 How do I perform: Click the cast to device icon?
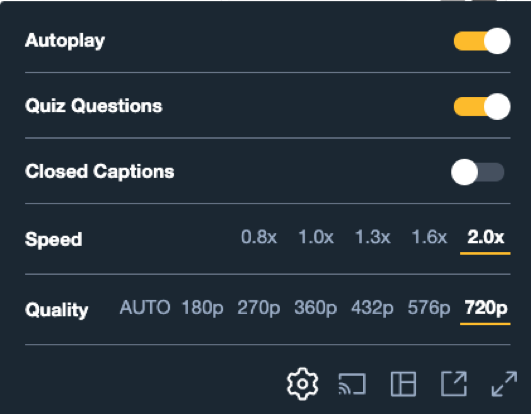pos(352,384)
